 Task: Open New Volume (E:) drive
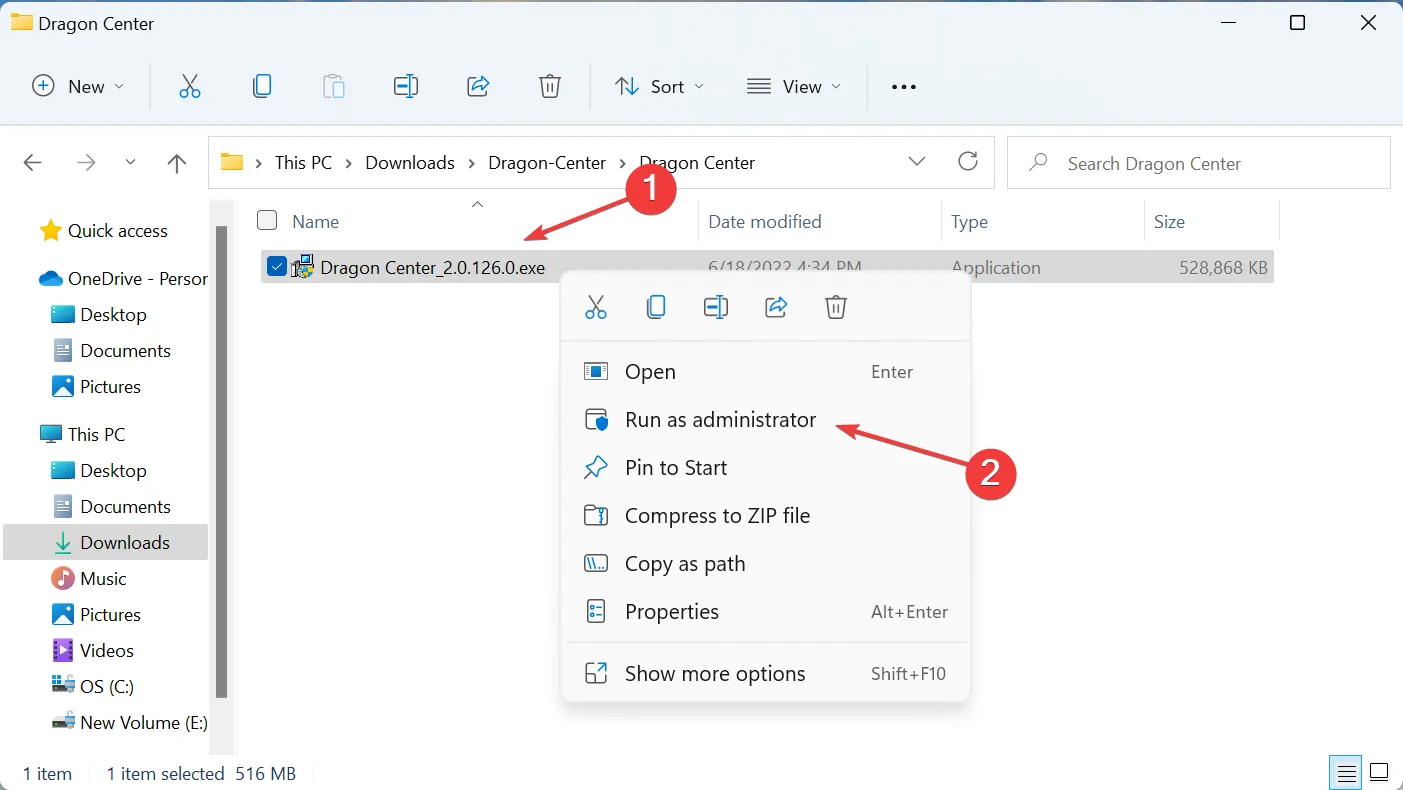pyautogui.click(x=130, y=723)
